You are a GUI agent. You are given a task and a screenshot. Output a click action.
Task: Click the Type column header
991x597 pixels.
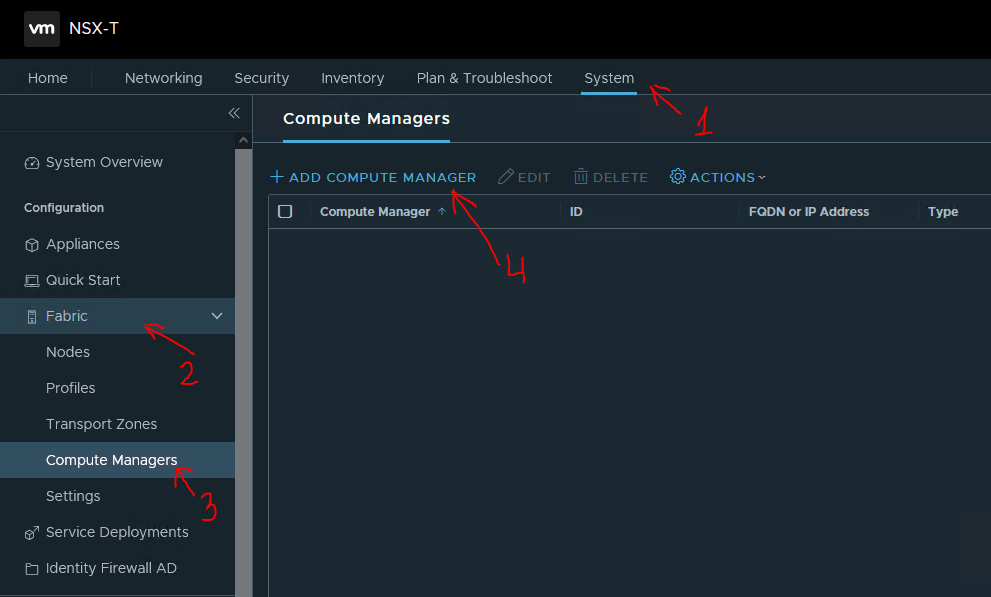pyautogui.click(x=942, y=212)
